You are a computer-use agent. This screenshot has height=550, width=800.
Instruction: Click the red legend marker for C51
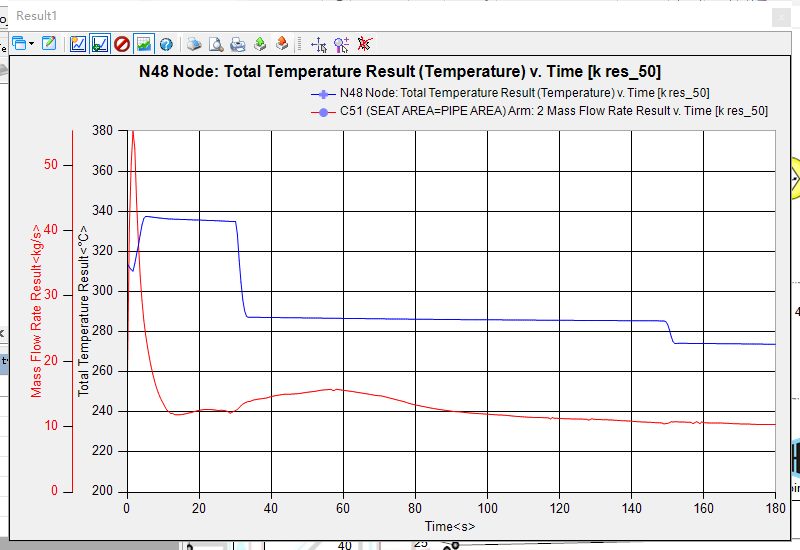tap(323, 112)
